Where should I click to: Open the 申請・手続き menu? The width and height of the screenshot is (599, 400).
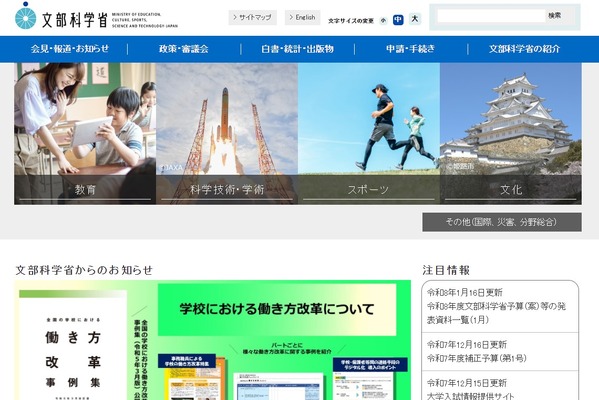(x=411, y=49)
